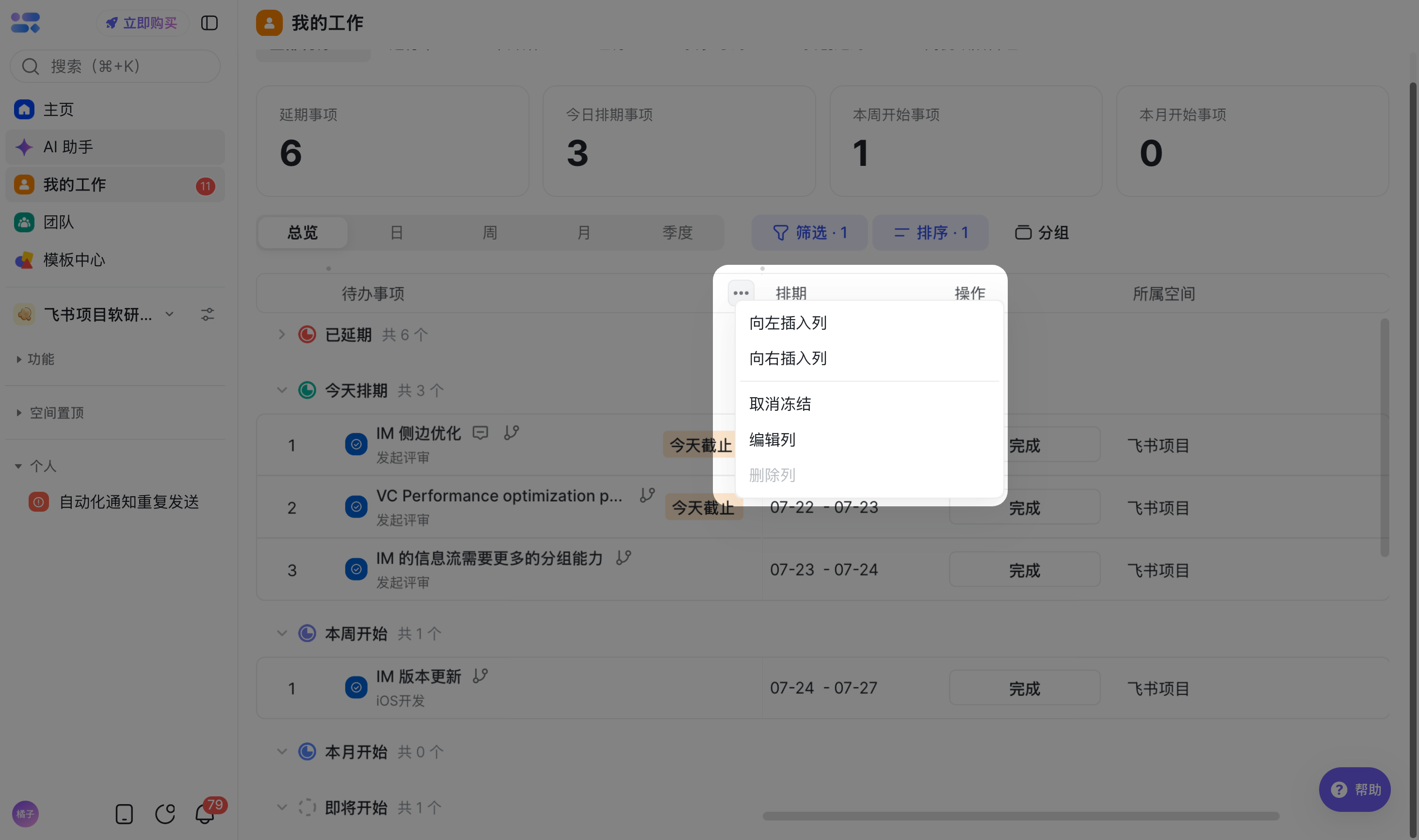This screenshot has width=1419, height=840.
Task: Toggle checkbox for VC Performance optimization task
Action: click(356, 507)
